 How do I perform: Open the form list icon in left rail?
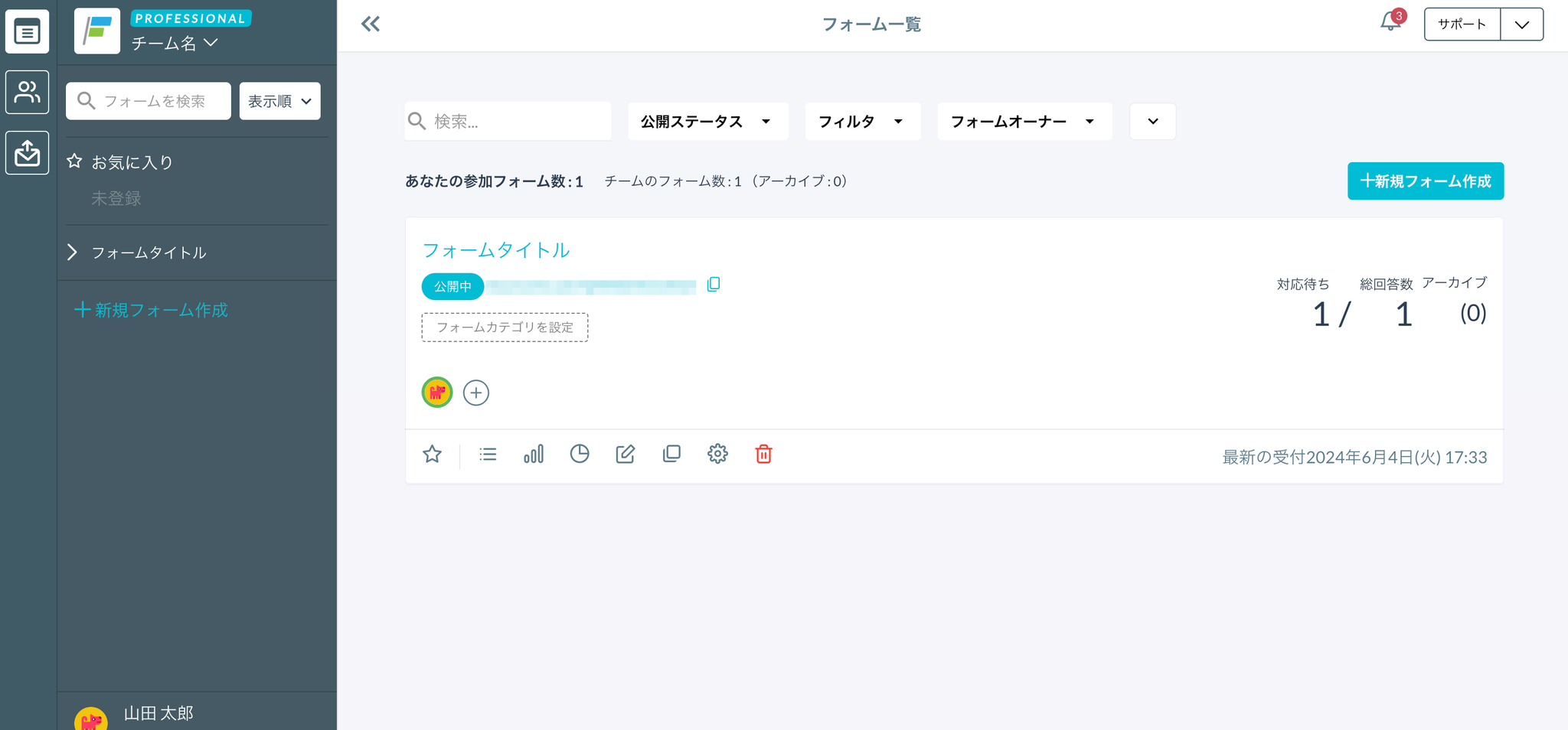(28, 32)
